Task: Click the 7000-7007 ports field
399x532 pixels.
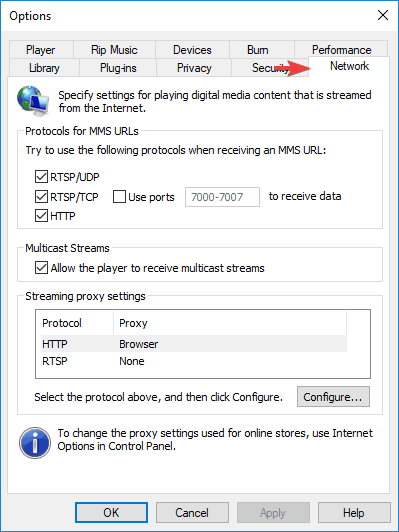Action: click(222, 197)
